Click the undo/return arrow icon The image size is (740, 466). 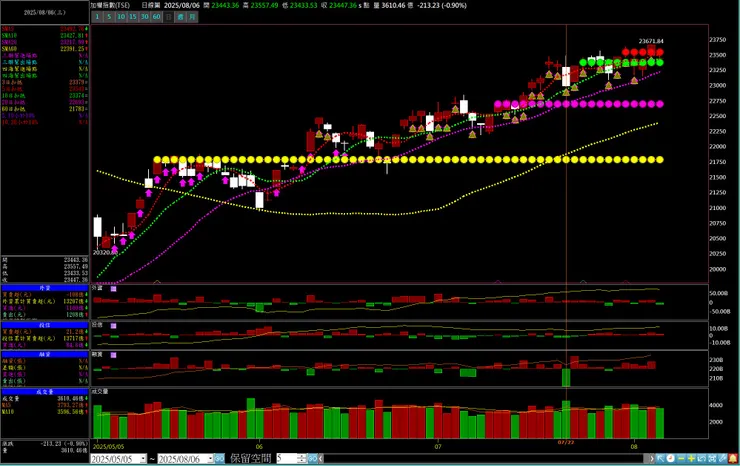tap(701, 458)
